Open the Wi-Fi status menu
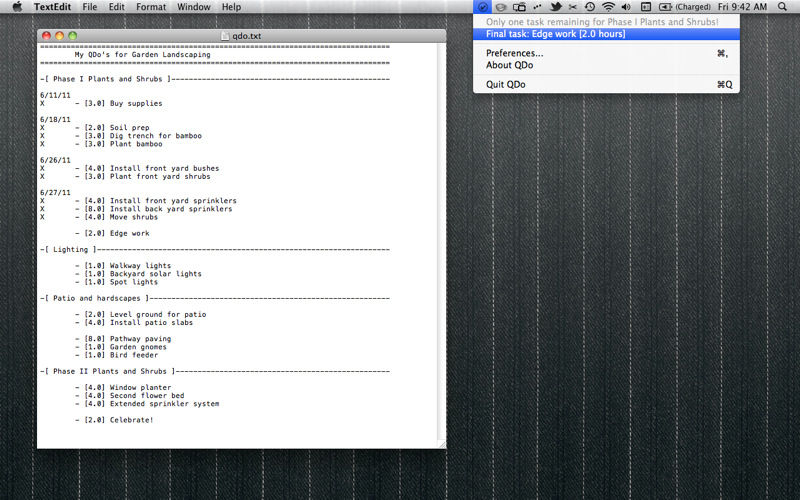800x500 pixels. tap(608, 7)
